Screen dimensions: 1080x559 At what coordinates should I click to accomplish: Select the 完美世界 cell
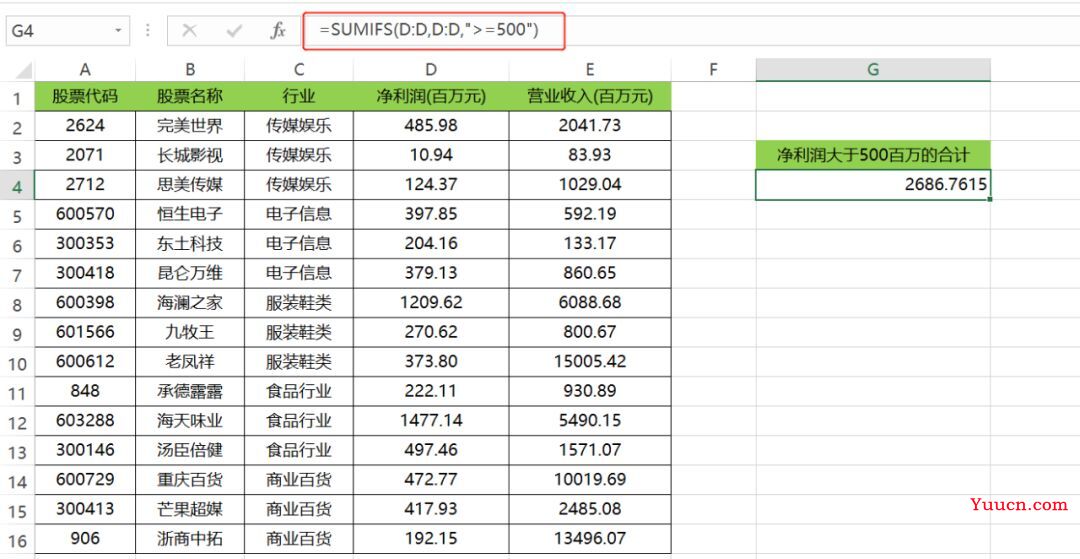tap(190, 126)
